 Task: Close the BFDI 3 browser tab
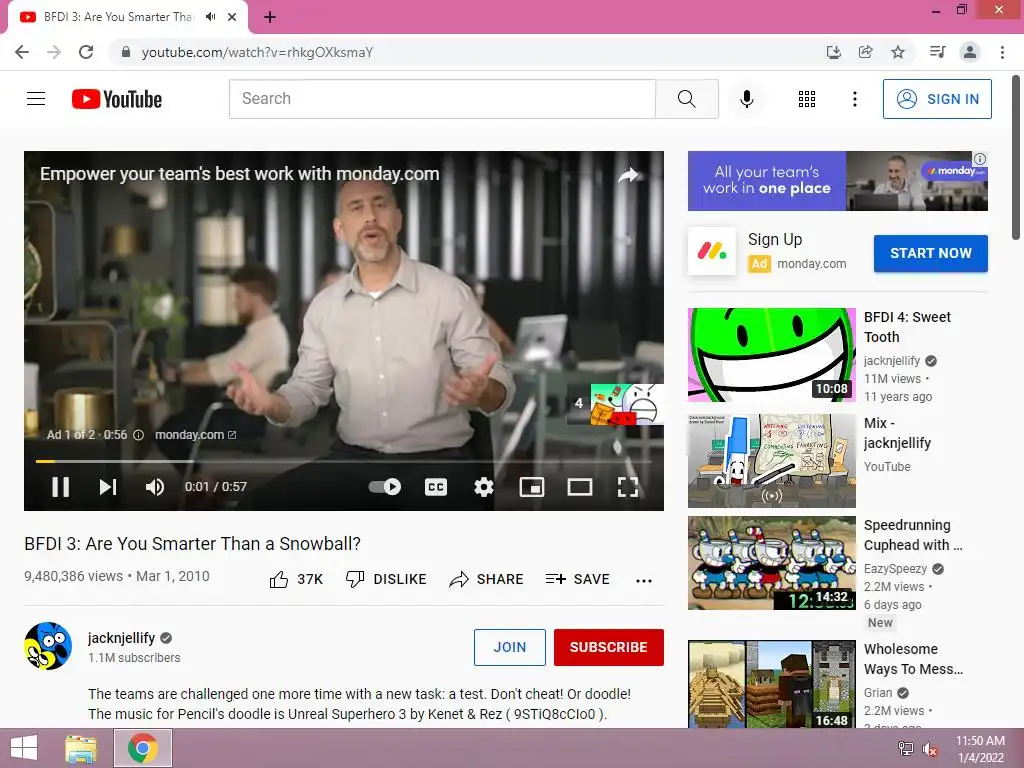(x=232, y=17)
